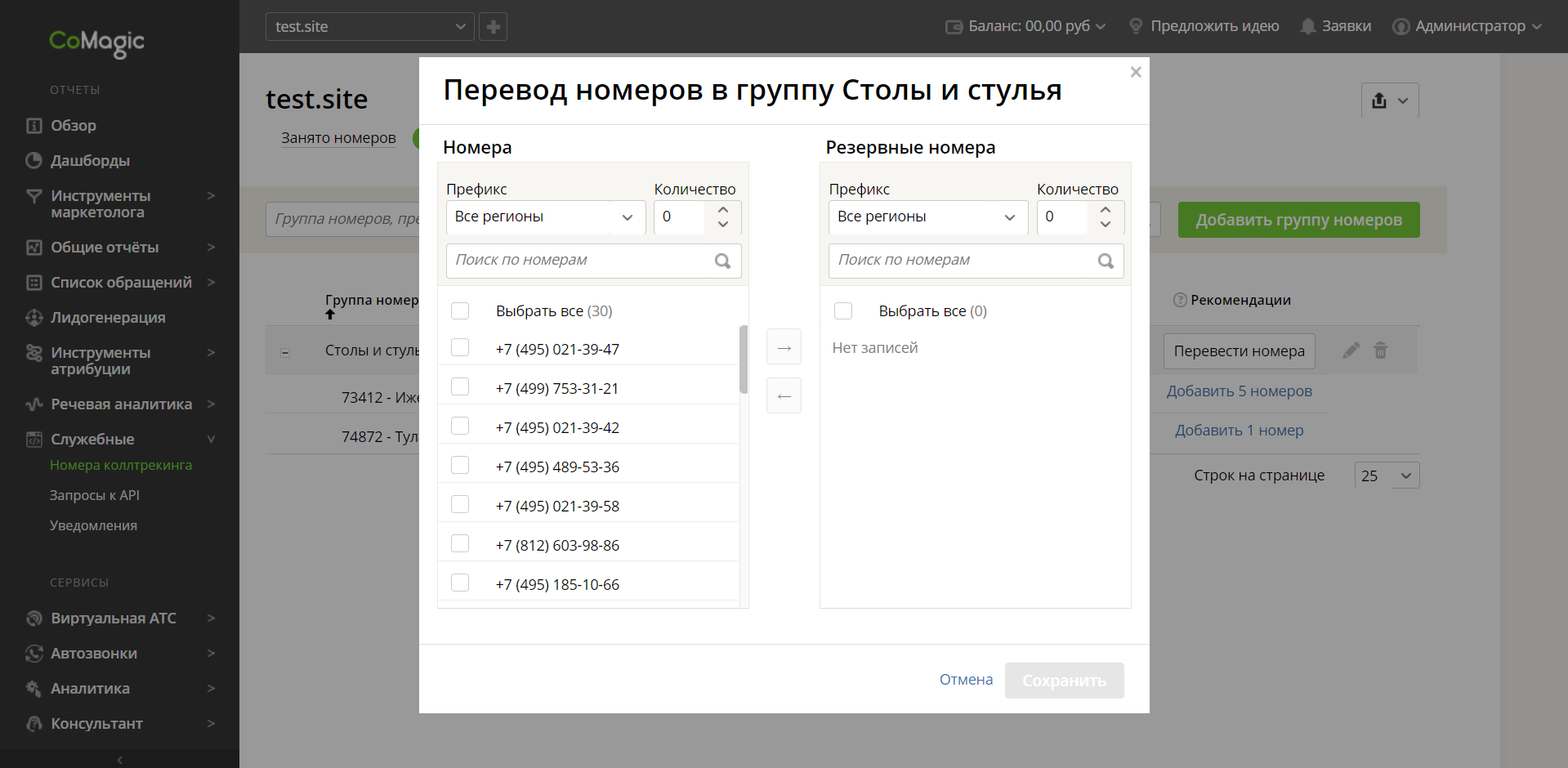The width and height of the screenshot is (1568, 768).
Task: Collapse the Столы и стулья group row
Action: pos(285,353)
